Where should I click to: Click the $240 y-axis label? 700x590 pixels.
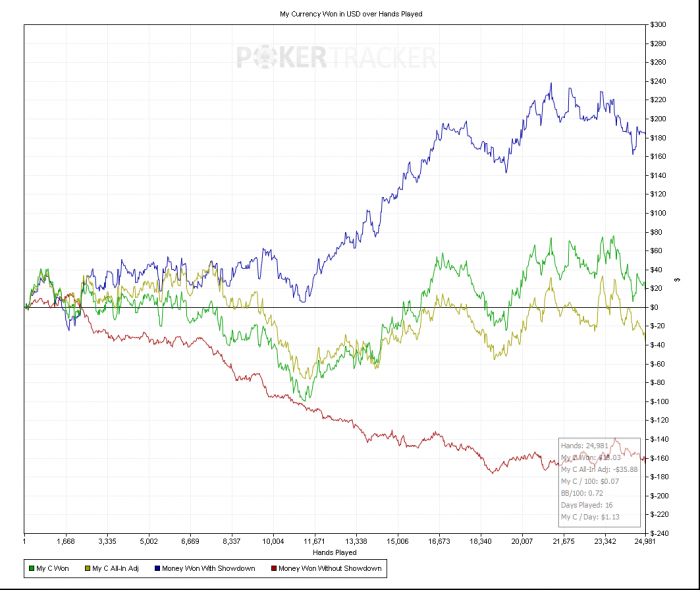coord(658,81)
